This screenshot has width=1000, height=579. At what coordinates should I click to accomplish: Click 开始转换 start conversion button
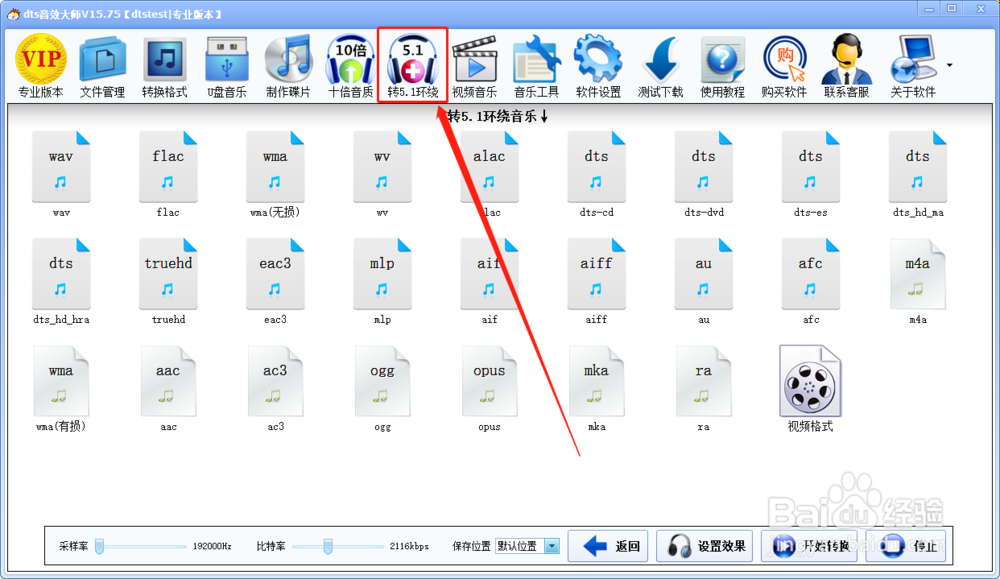click(810, 546)
